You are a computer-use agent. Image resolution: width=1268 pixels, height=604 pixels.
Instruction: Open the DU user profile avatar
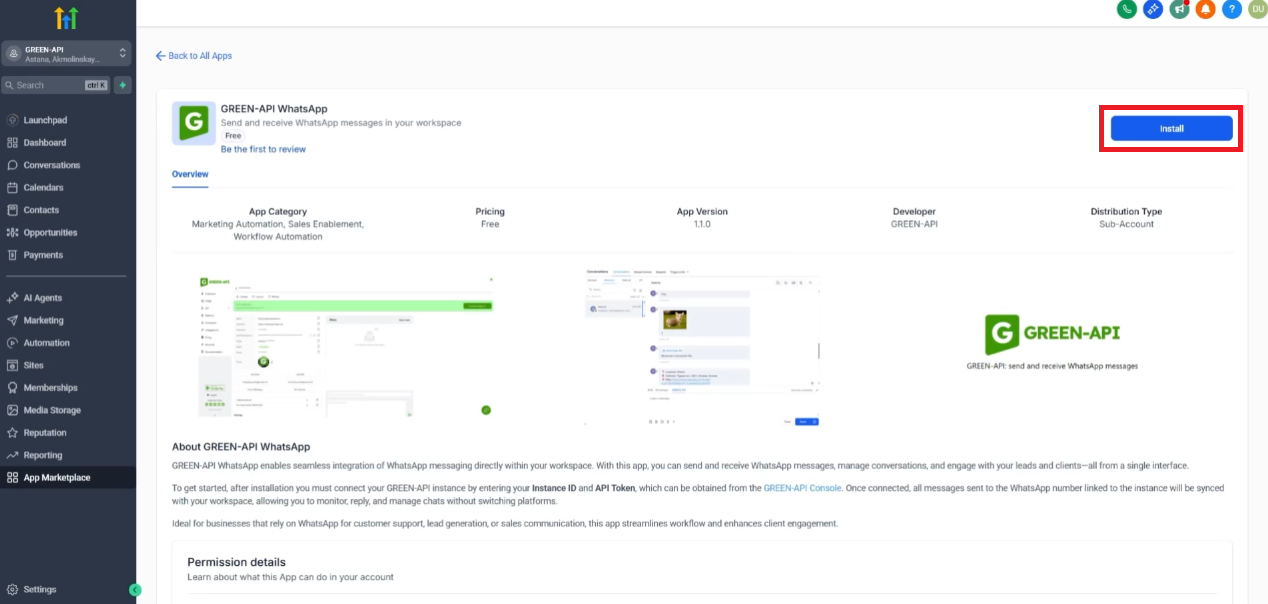point(1257,9)
